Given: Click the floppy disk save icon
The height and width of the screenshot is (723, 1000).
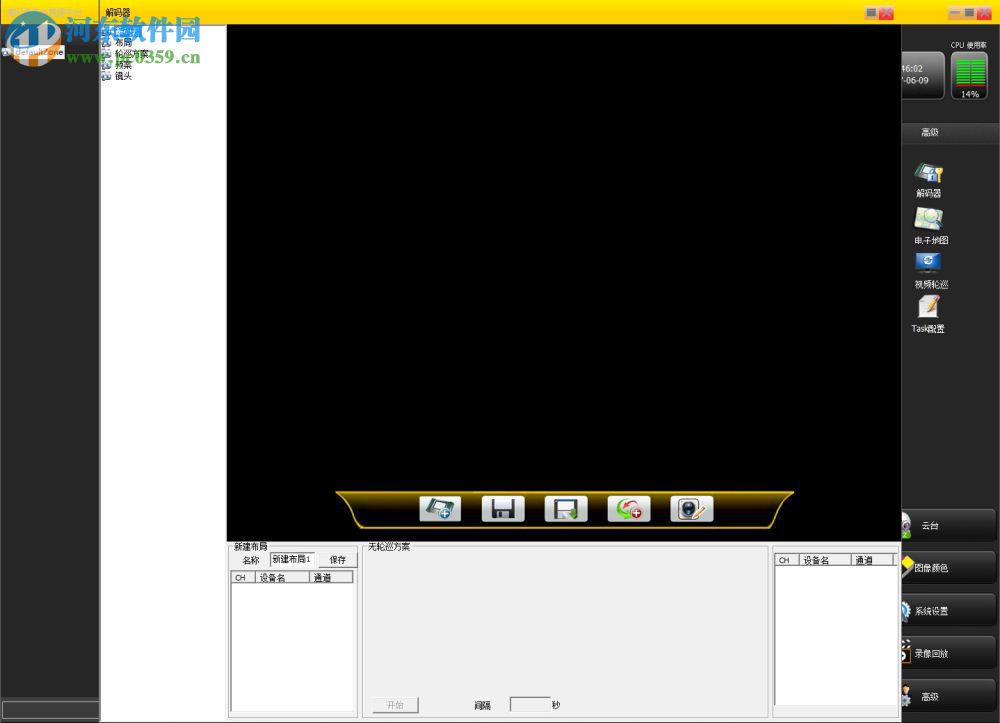Looking at the screenshot, I should point(503,509).
